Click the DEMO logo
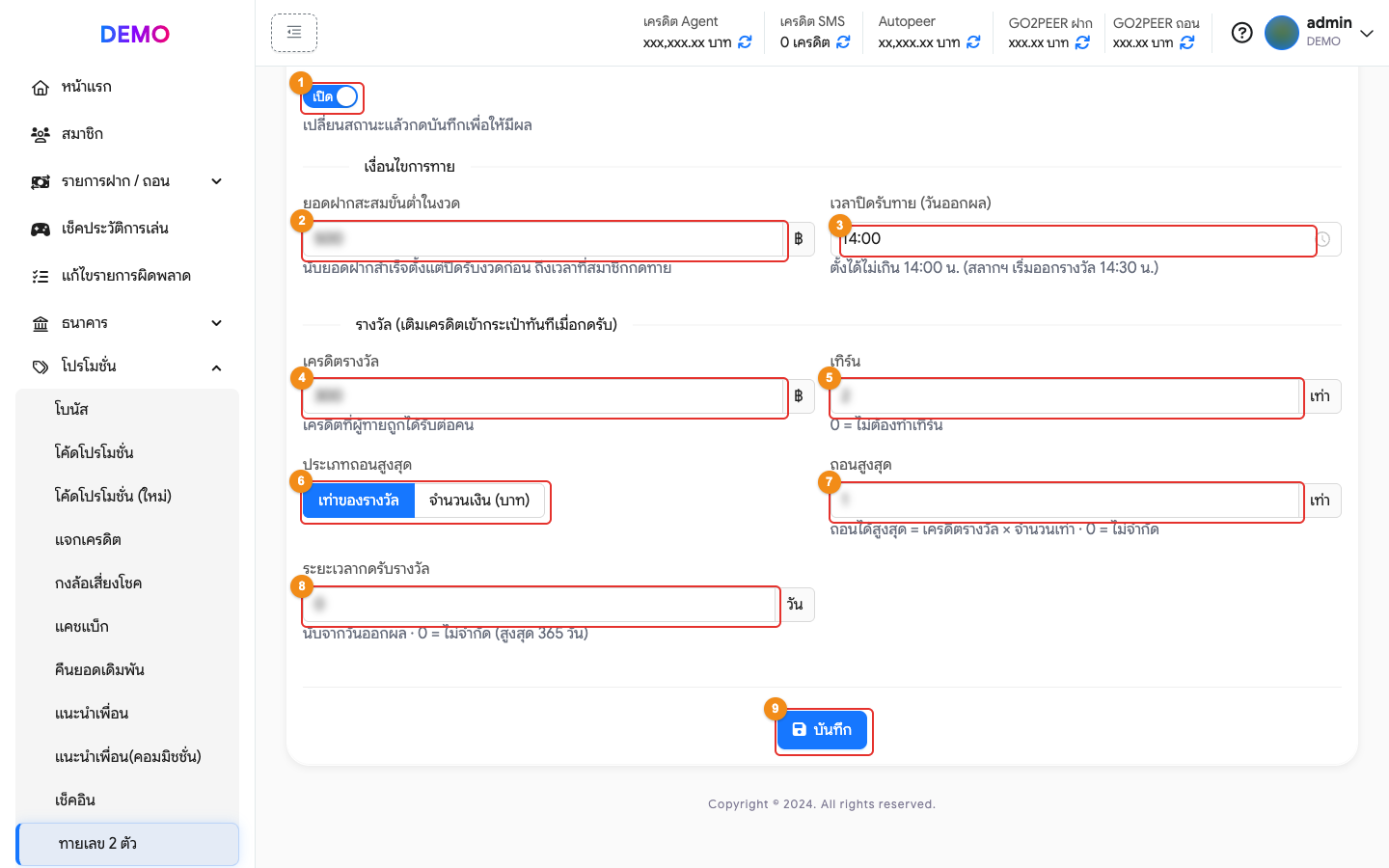Screen dimensions: 1389x868 pos(135,34)
